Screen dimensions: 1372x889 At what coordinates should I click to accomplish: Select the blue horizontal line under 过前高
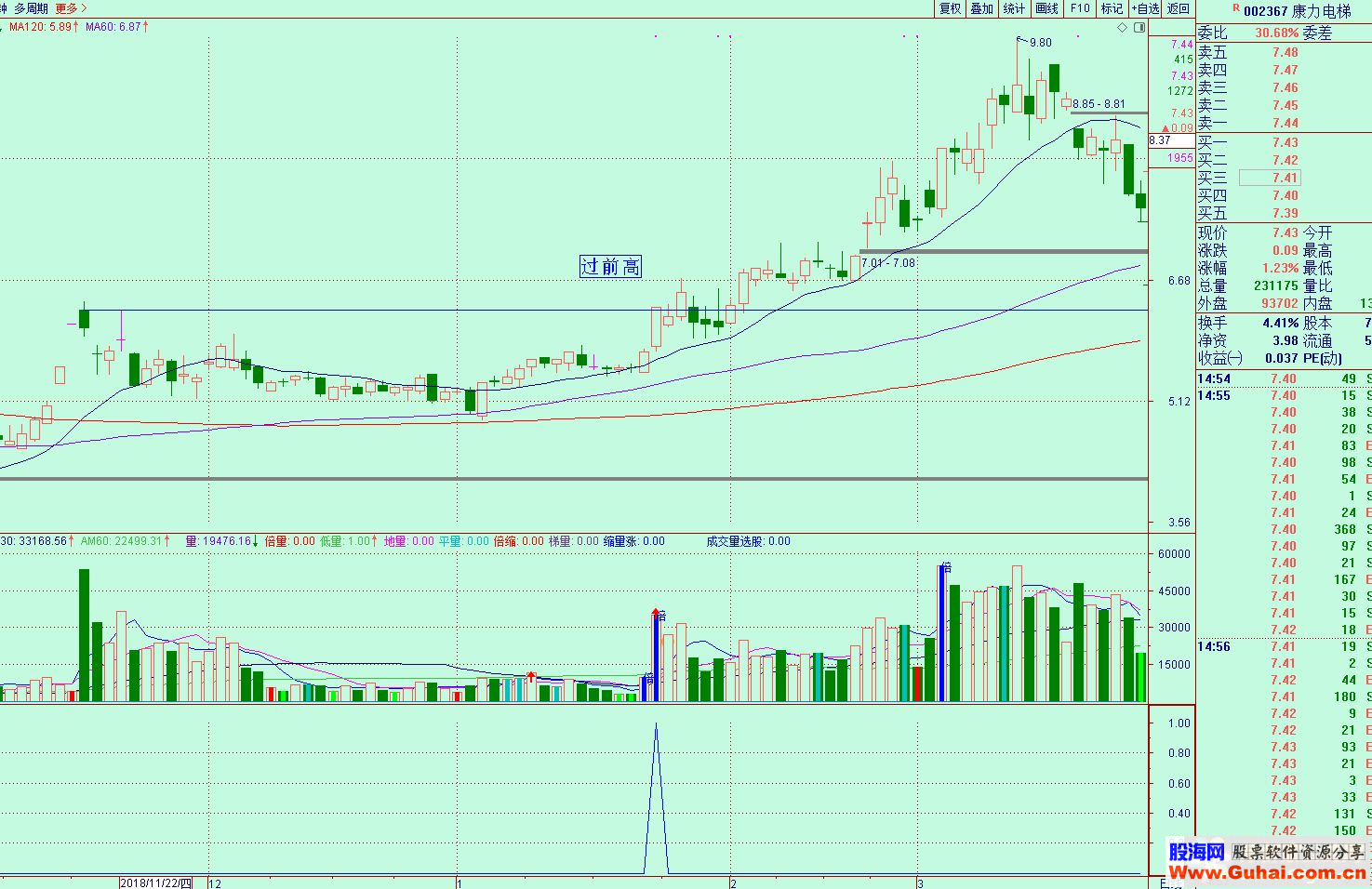pos(614,310)
